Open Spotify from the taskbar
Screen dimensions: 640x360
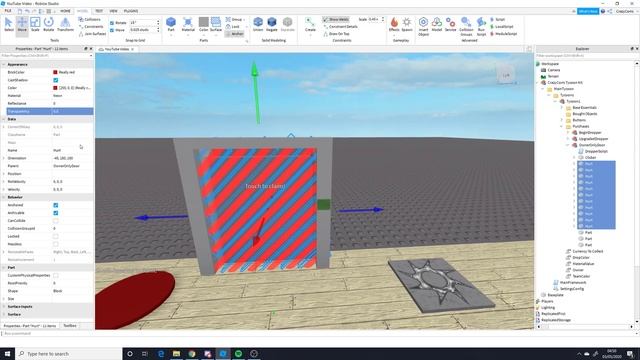(238, 353)
